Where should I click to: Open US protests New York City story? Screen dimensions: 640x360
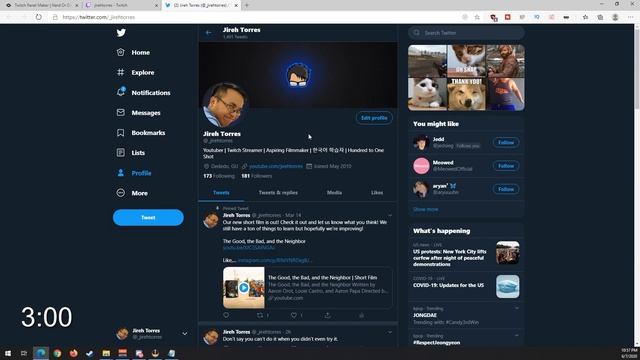pos(466,255)
